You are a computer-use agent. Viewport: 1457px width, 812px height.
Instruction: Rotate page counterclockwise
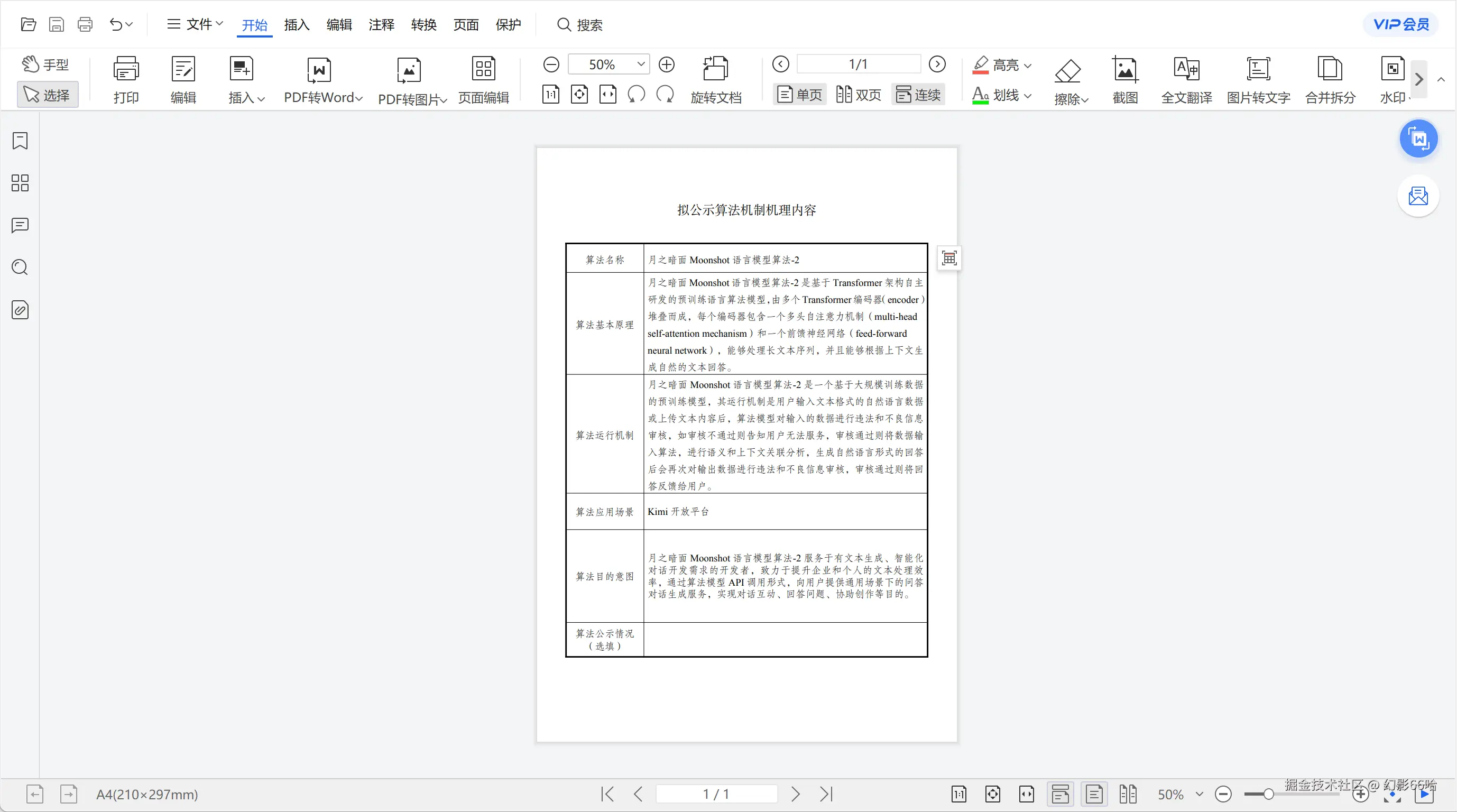[637, 95]
